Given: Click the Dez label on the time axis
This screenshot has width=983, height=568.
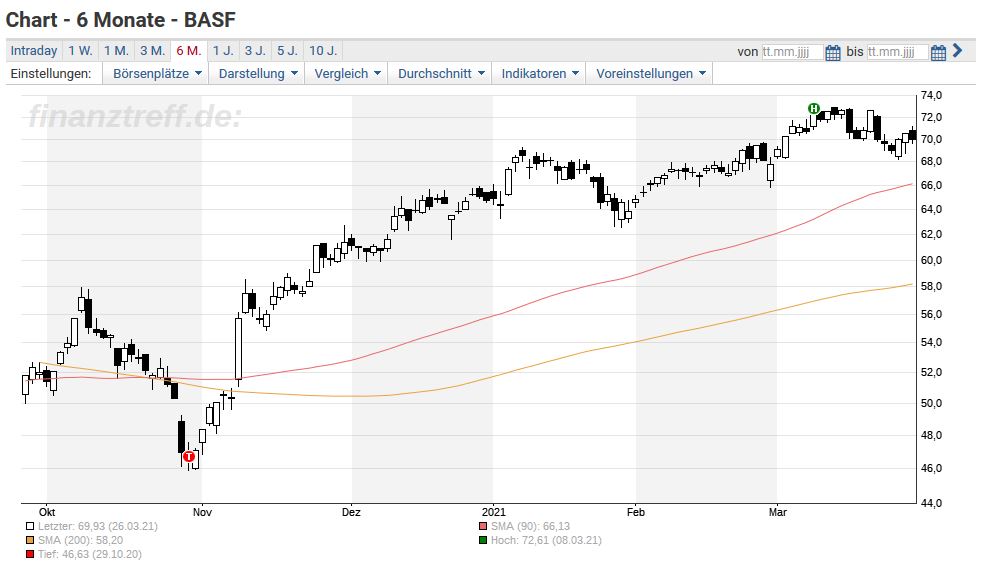Looking at the screenshot, I should point(351,512).
